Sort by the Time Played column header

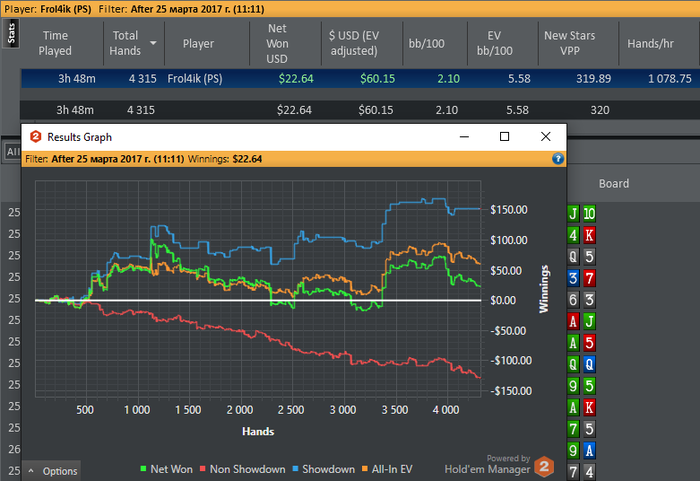[55, 43]
